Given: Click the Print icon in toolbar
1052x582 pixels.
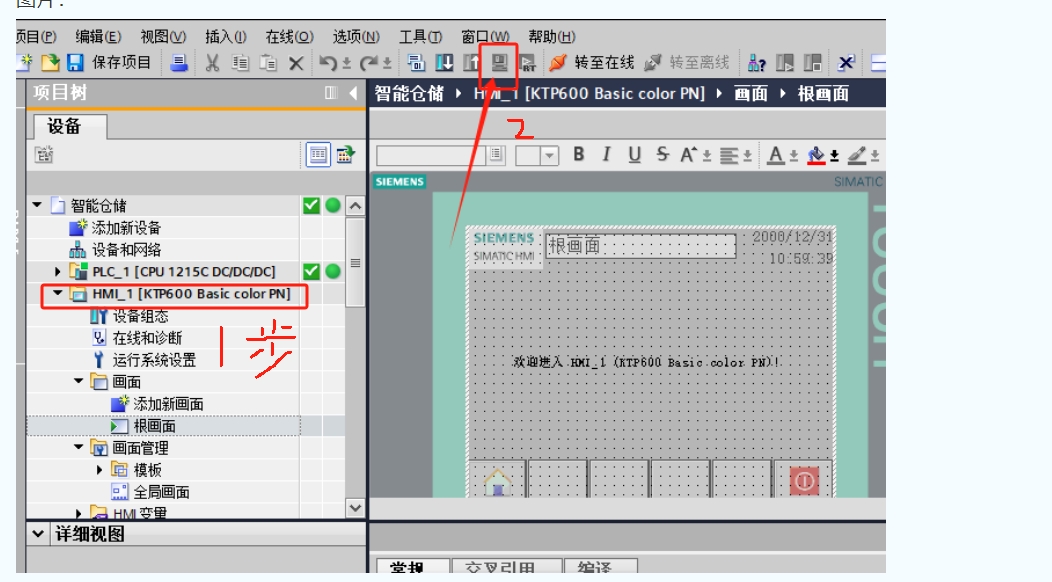Looking at the screenshot, I should pos(178,63).
